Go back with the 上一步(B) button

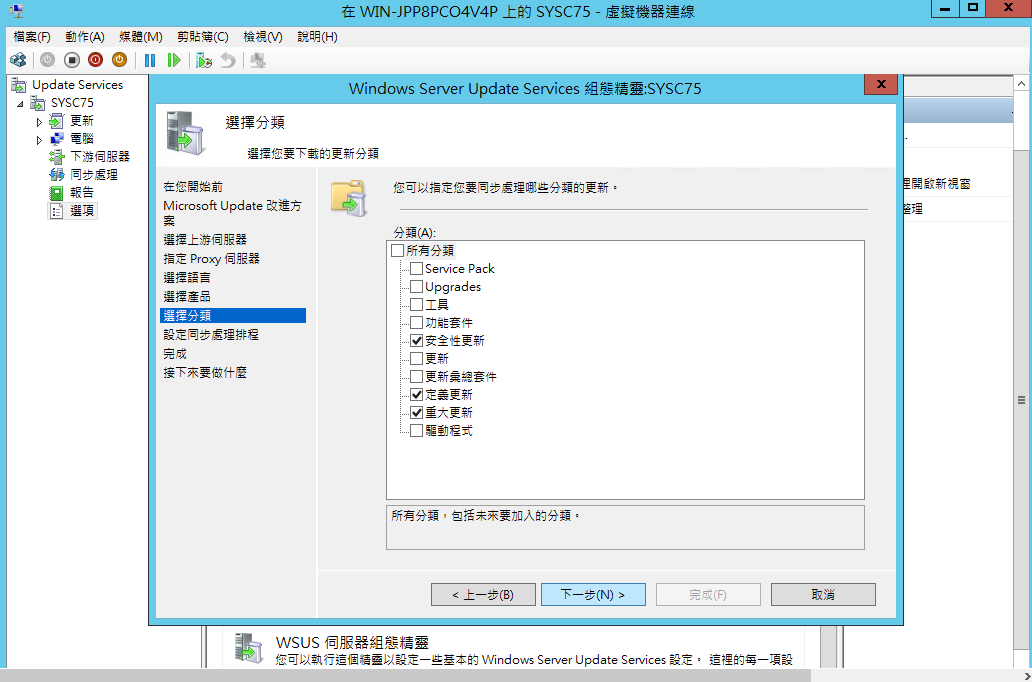[483, 594]
